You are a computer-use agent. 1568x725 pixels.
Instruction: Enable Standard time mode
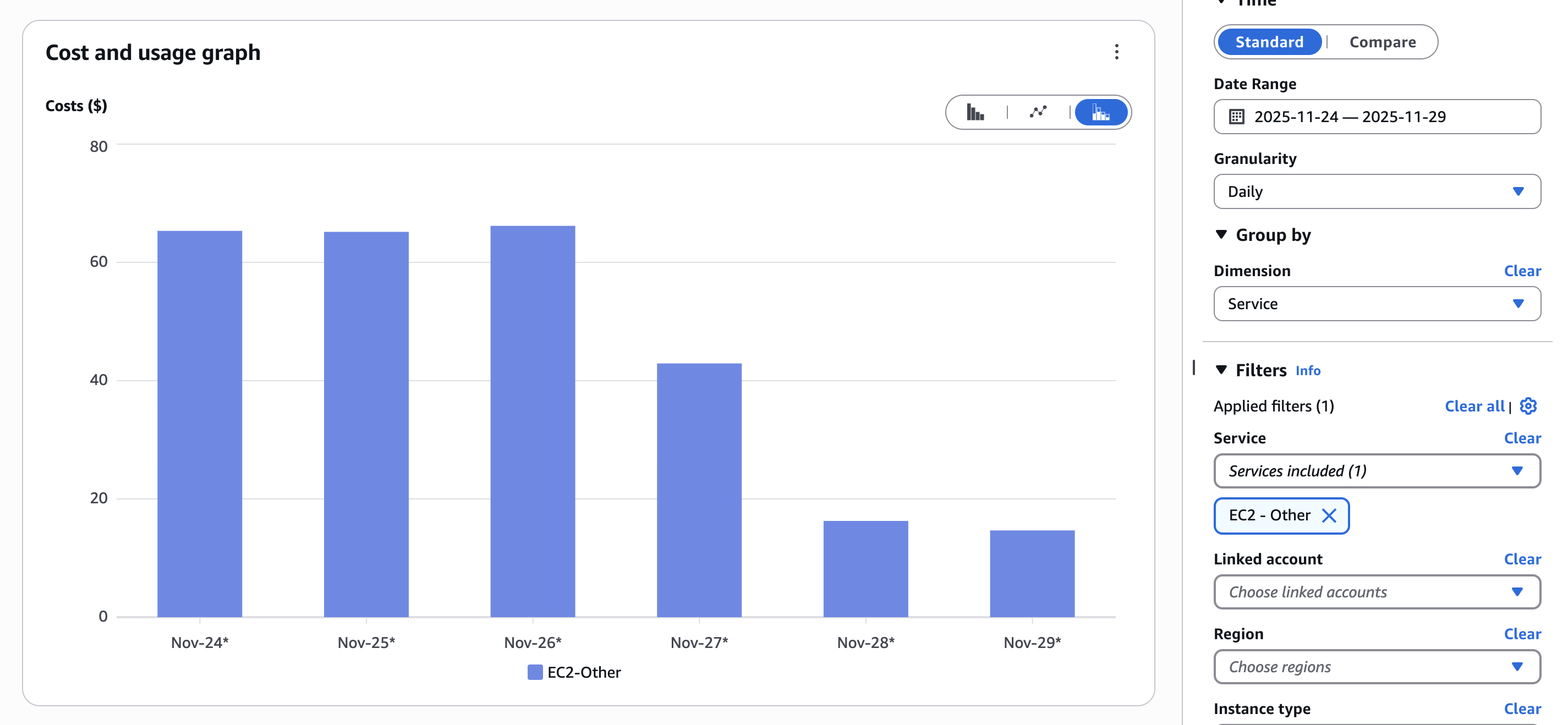(x=1269, y=41)
